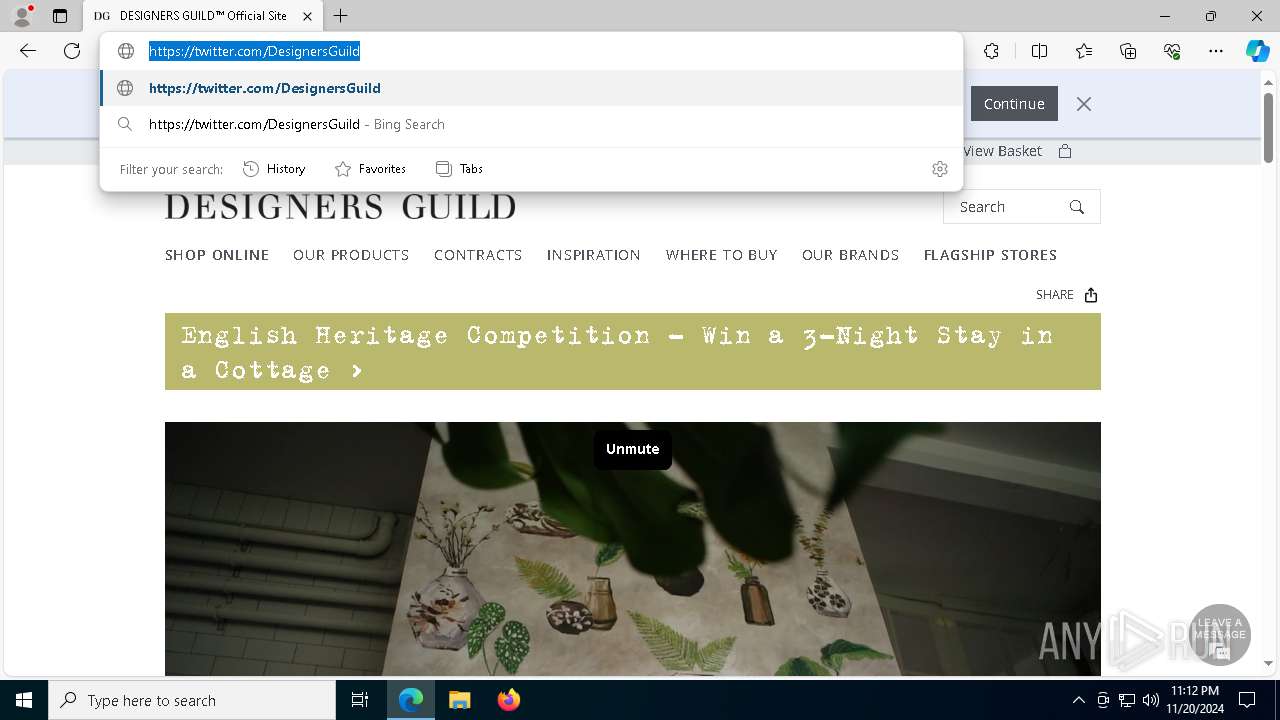Close the DESIGNERS GUILD Official Site tab
The width and height of the screenshot is (1280, 720).
click(307, 16)
